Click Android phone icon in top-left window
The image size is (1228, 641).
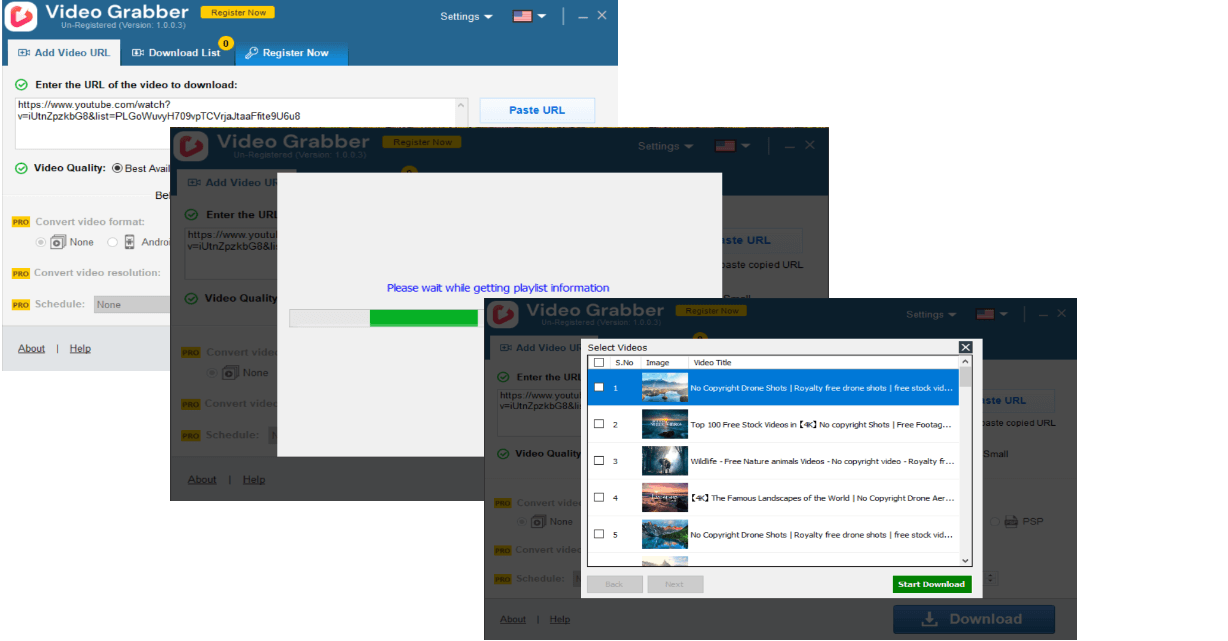coord(129,242)
